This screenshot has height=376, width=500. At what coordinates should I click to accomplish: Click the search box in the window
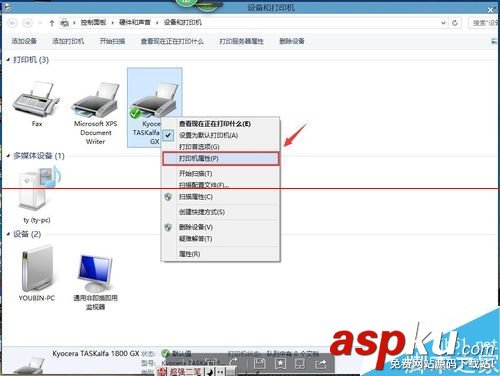coord(483,23)
